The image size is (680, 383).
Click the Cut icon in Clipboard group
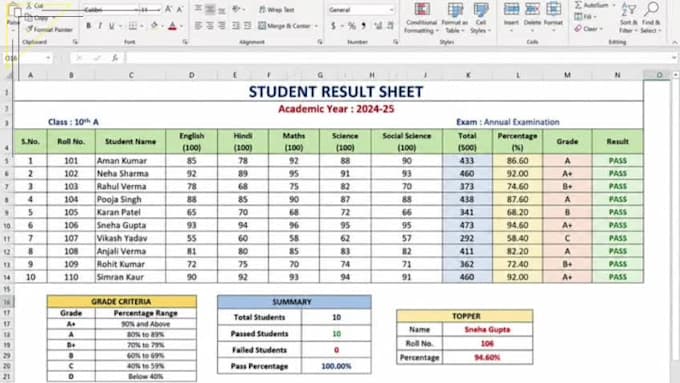[29, 6]
